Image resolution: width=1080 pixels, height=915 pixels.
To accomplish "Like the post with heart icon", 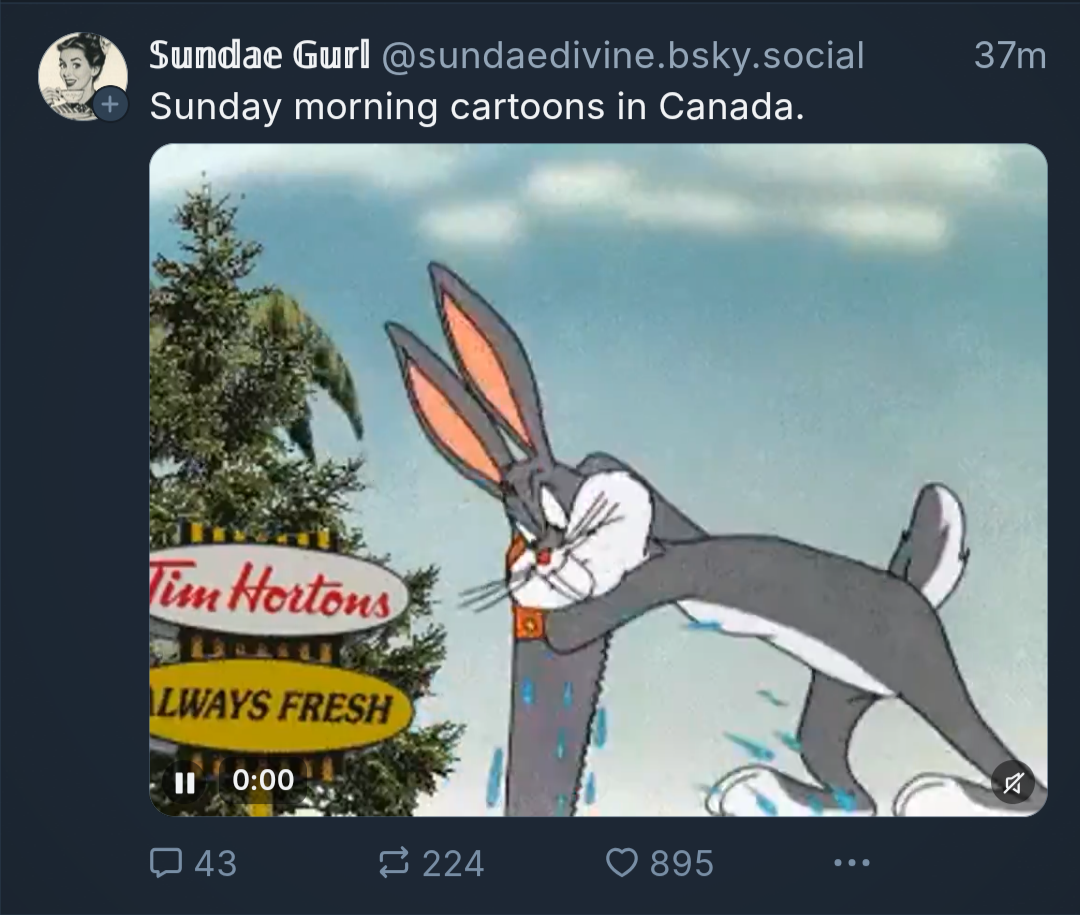I will [621, 863].
